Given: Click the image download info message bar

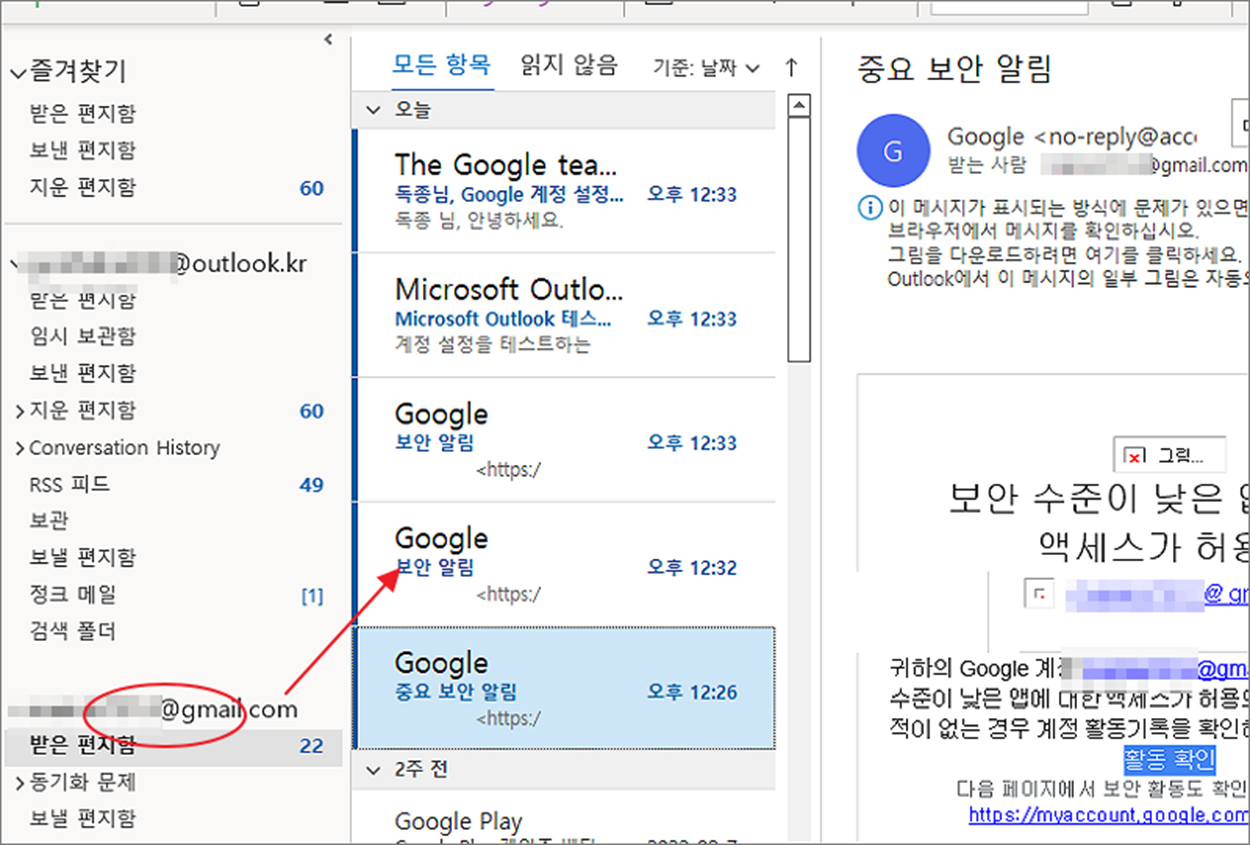Looking at the screenshot, I should (x=1055, y=244).
